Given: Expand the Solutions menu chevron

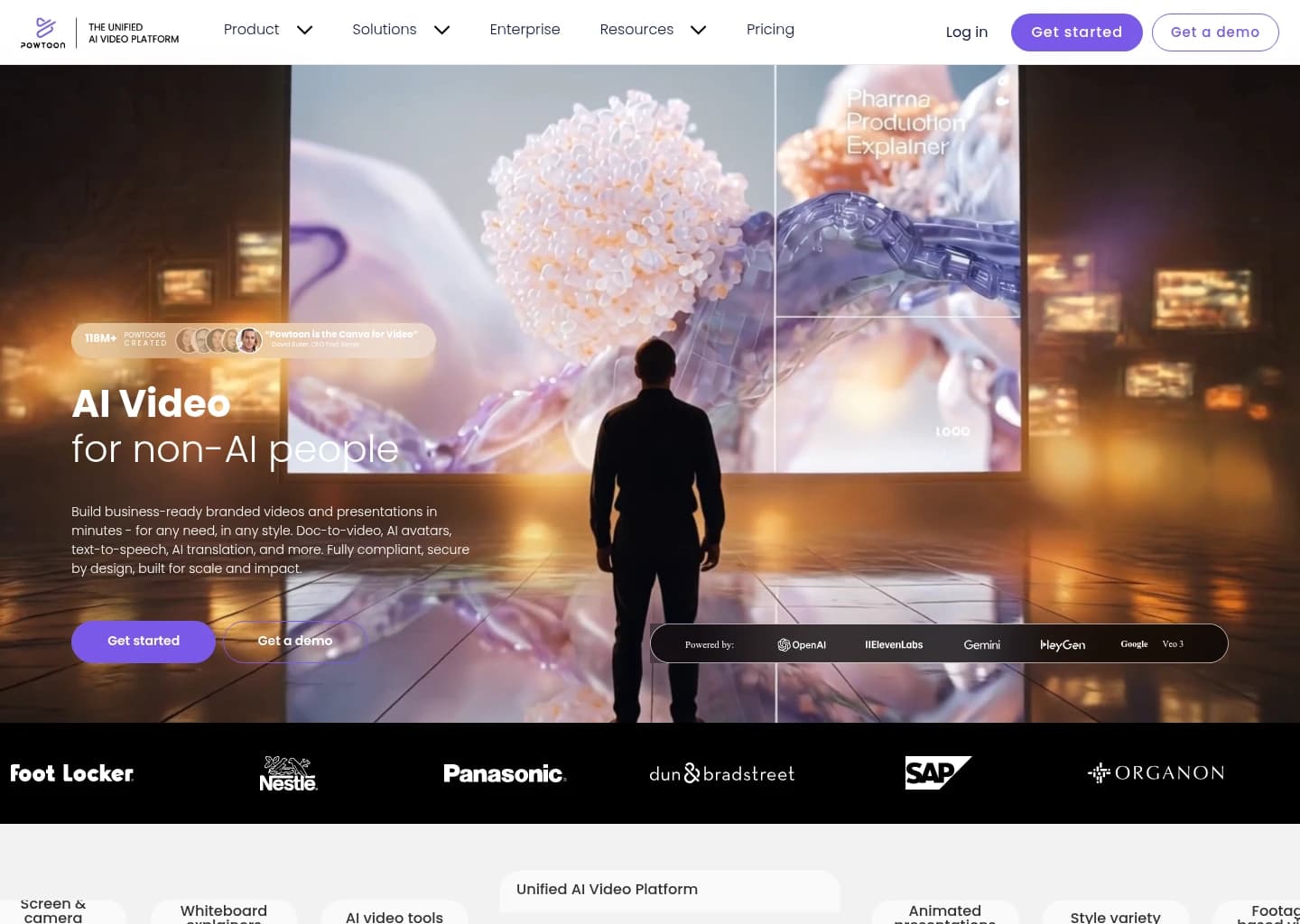Looking at the screenshot, I should 441,30.
